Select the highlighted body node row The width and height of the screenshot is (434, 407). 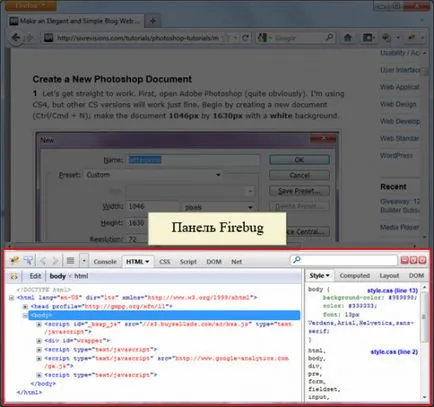tap(164, 315)
